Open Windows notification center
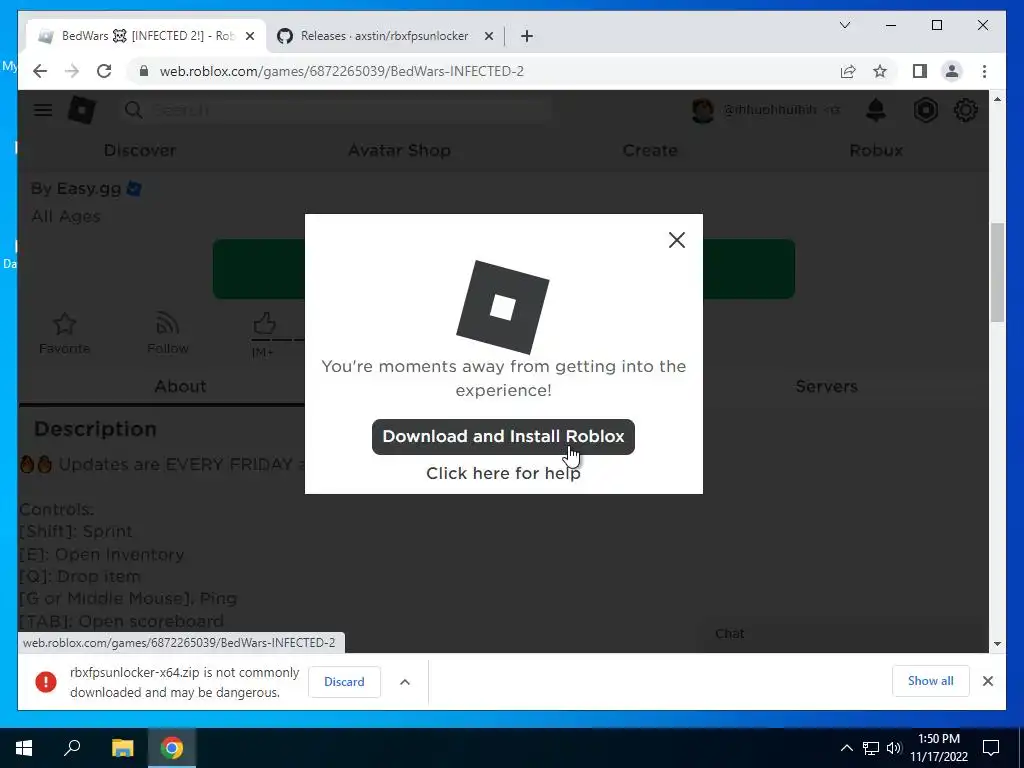This screenshot has width=1024, height=768. click(x=991, y=748)
